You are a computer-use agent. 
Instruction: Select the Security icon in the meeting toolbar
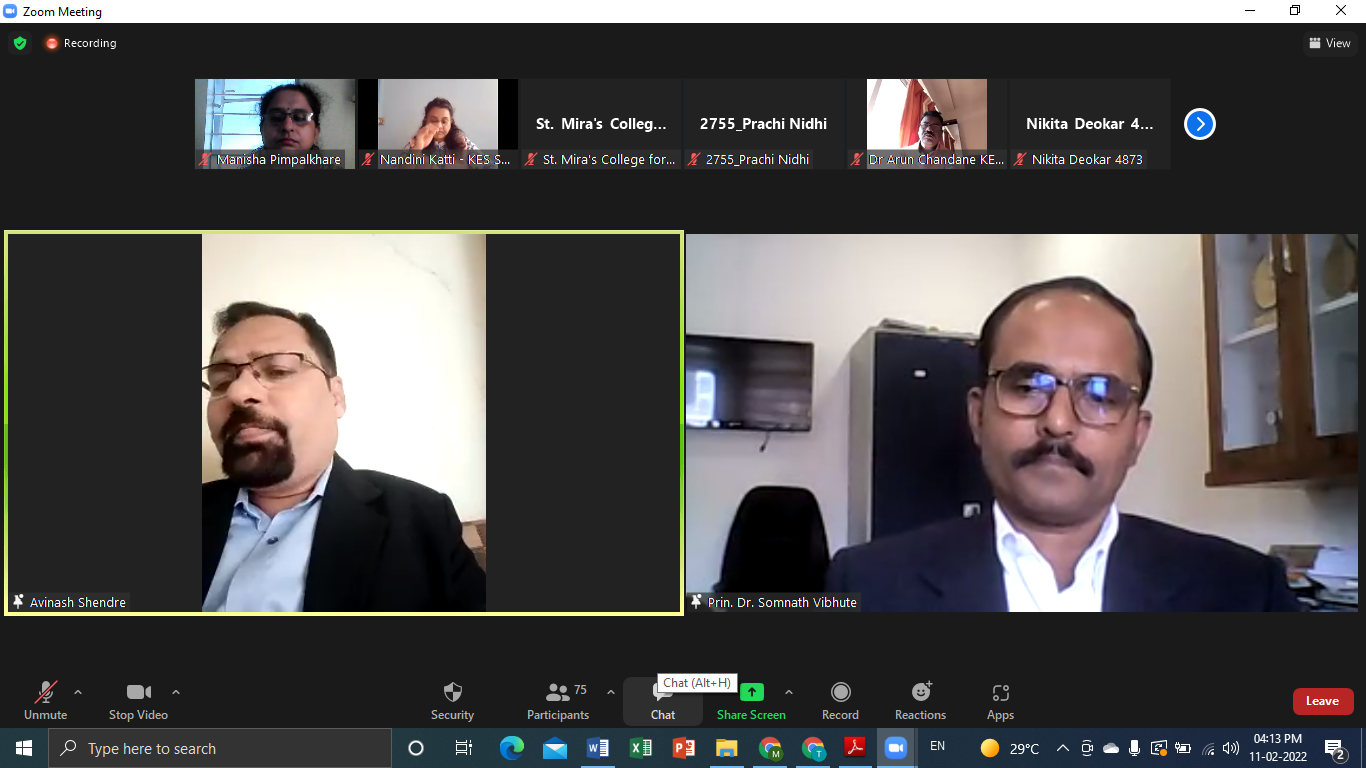(x=452, y=700)
